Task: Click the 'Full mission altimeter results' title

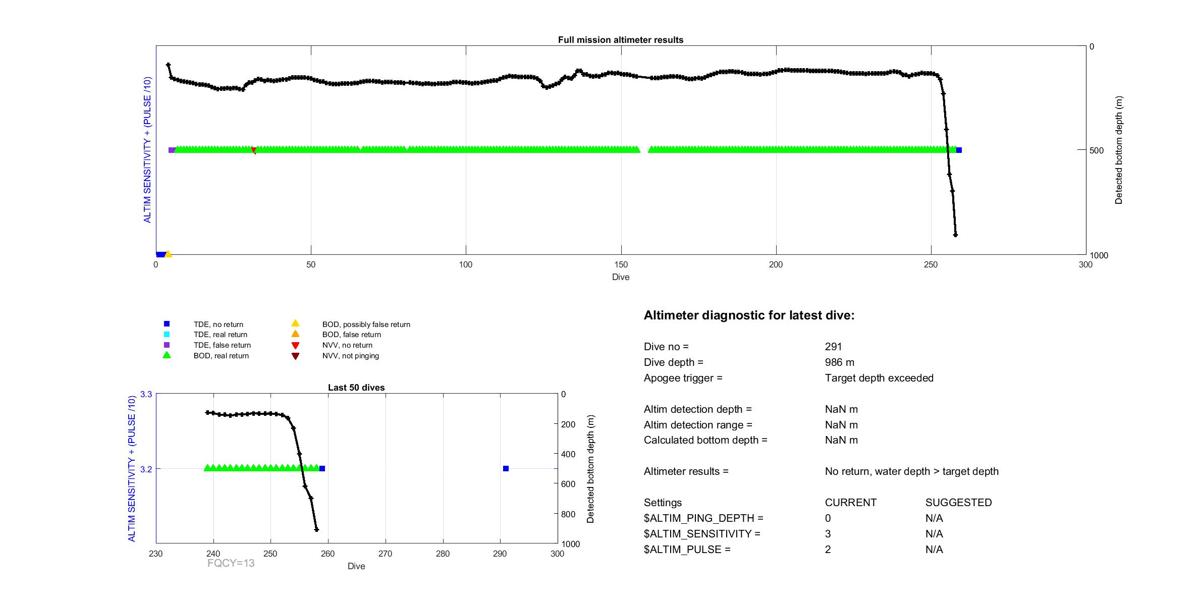Action: tap(620, 40)
